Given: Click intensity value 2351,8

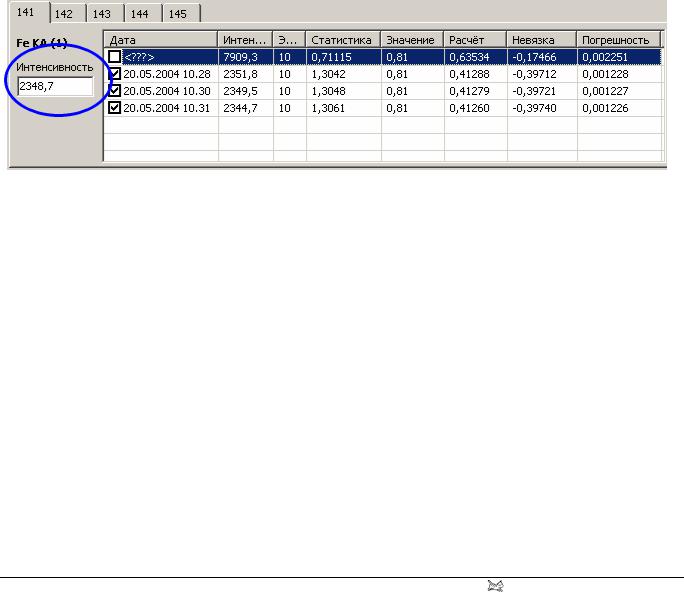Looking at the screenshot, I should pos(240,74).
